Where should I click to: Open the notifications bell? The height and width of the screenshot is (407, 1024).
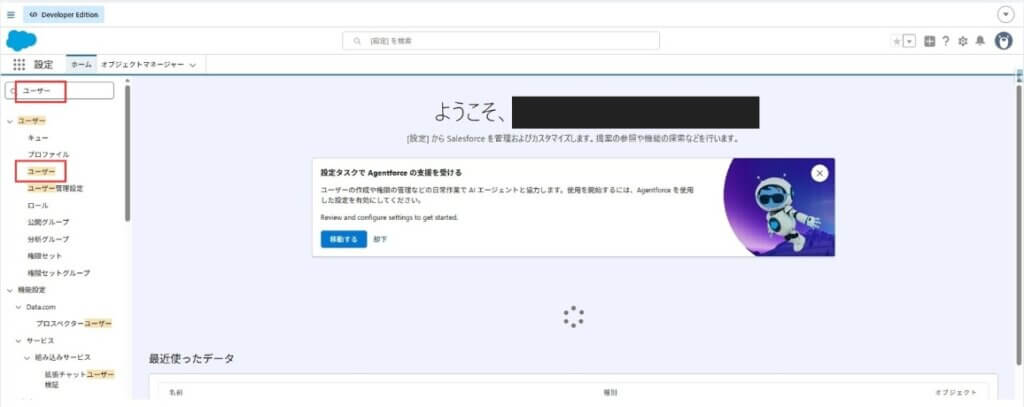(980, 41)
